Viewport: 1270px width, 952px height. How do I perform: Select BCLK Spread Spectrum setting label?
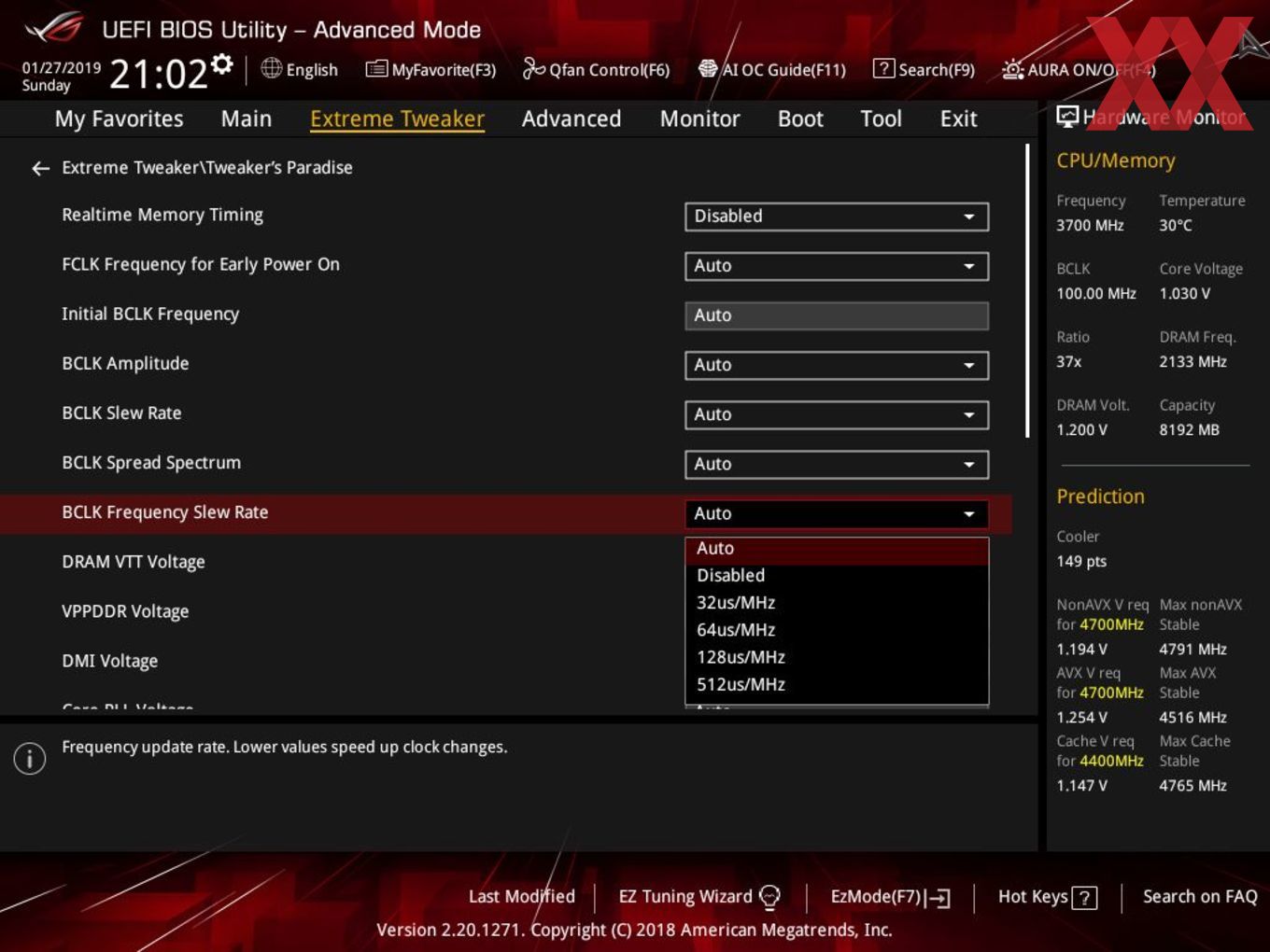tap(151, 463)
